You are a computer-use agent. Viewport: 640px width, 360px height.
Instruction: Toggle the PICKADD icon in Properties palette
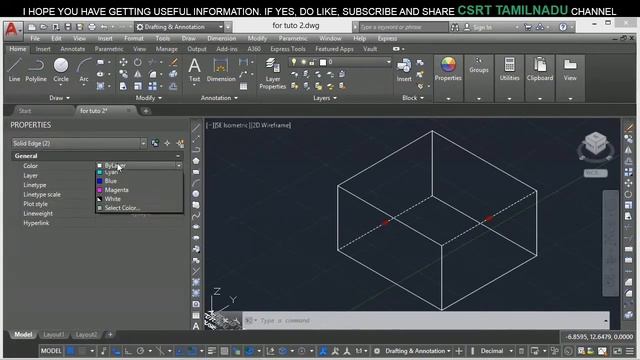tap(155, 143)
